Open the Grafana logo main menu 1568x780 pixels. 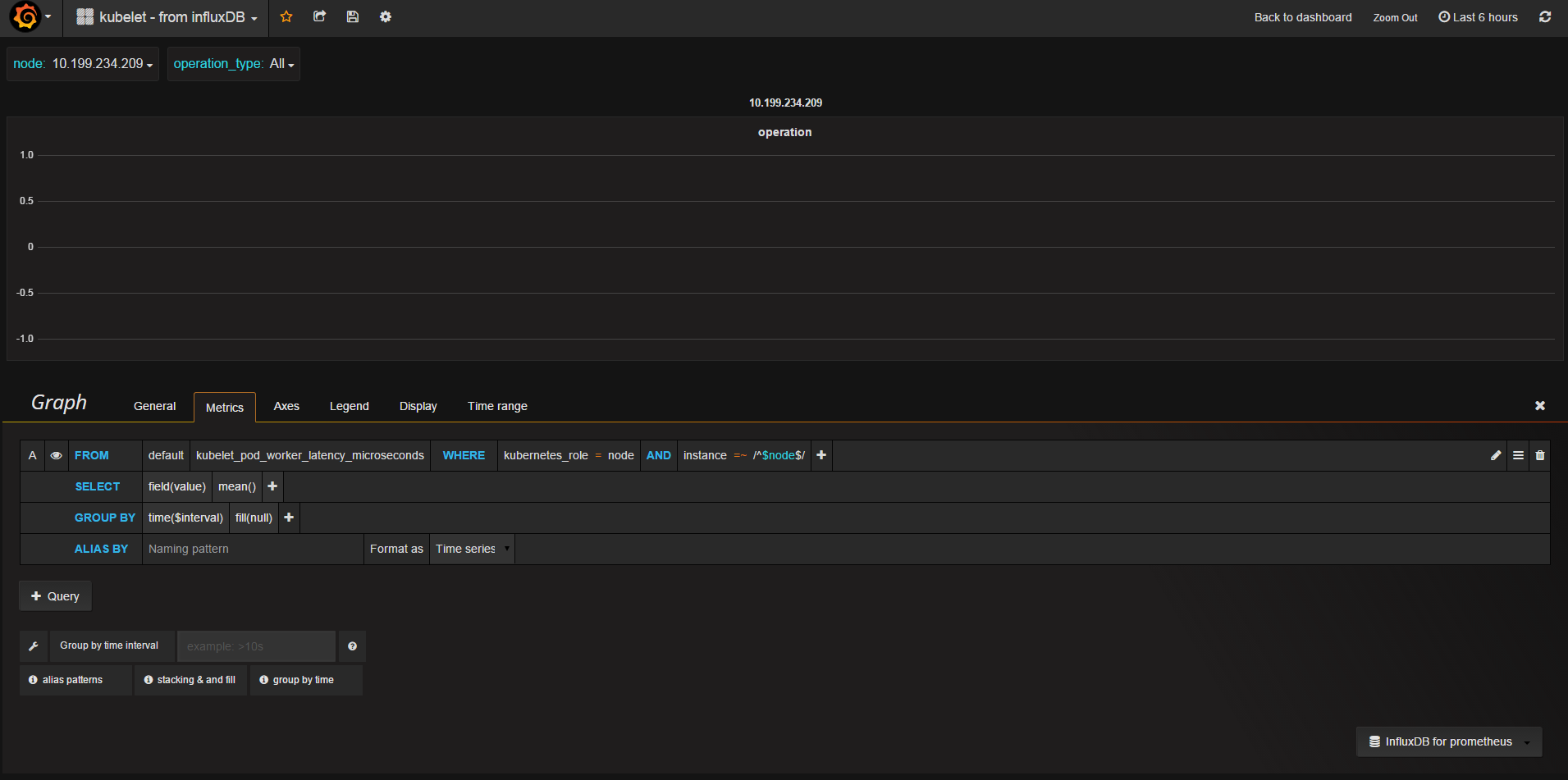[30, 16]
